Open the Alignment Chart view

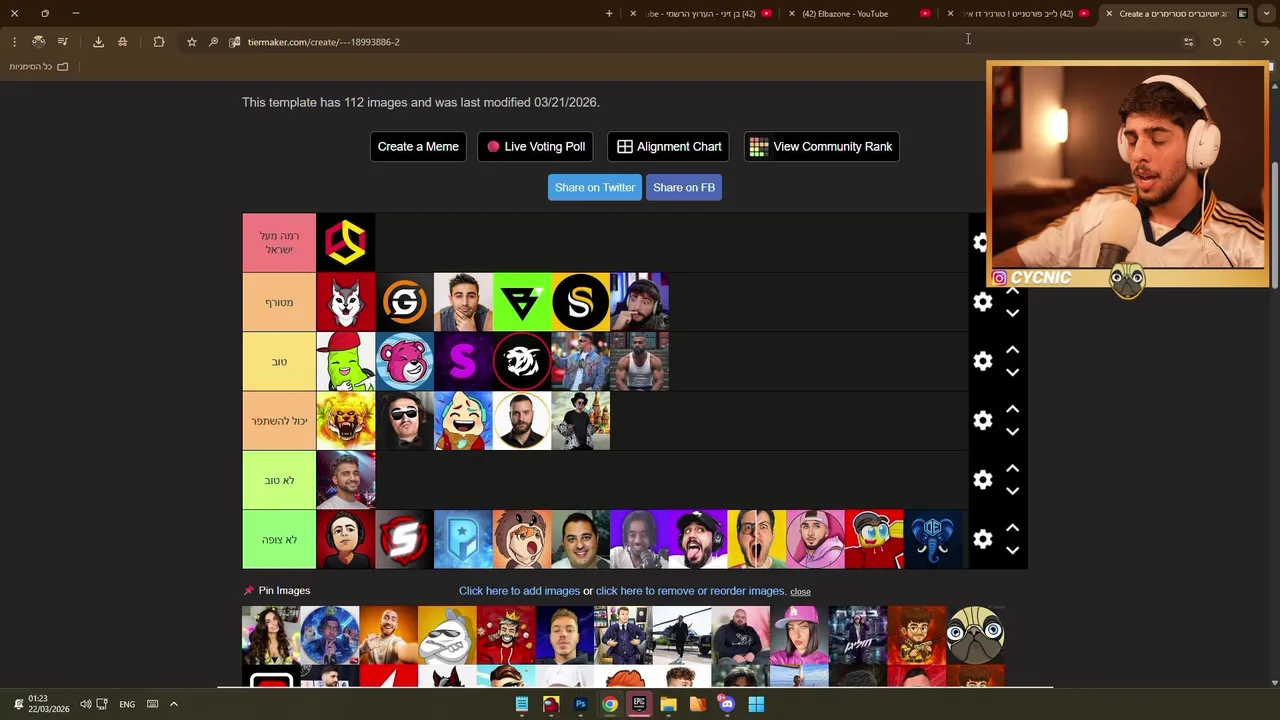pyautogui.click(x=669, y=146)
